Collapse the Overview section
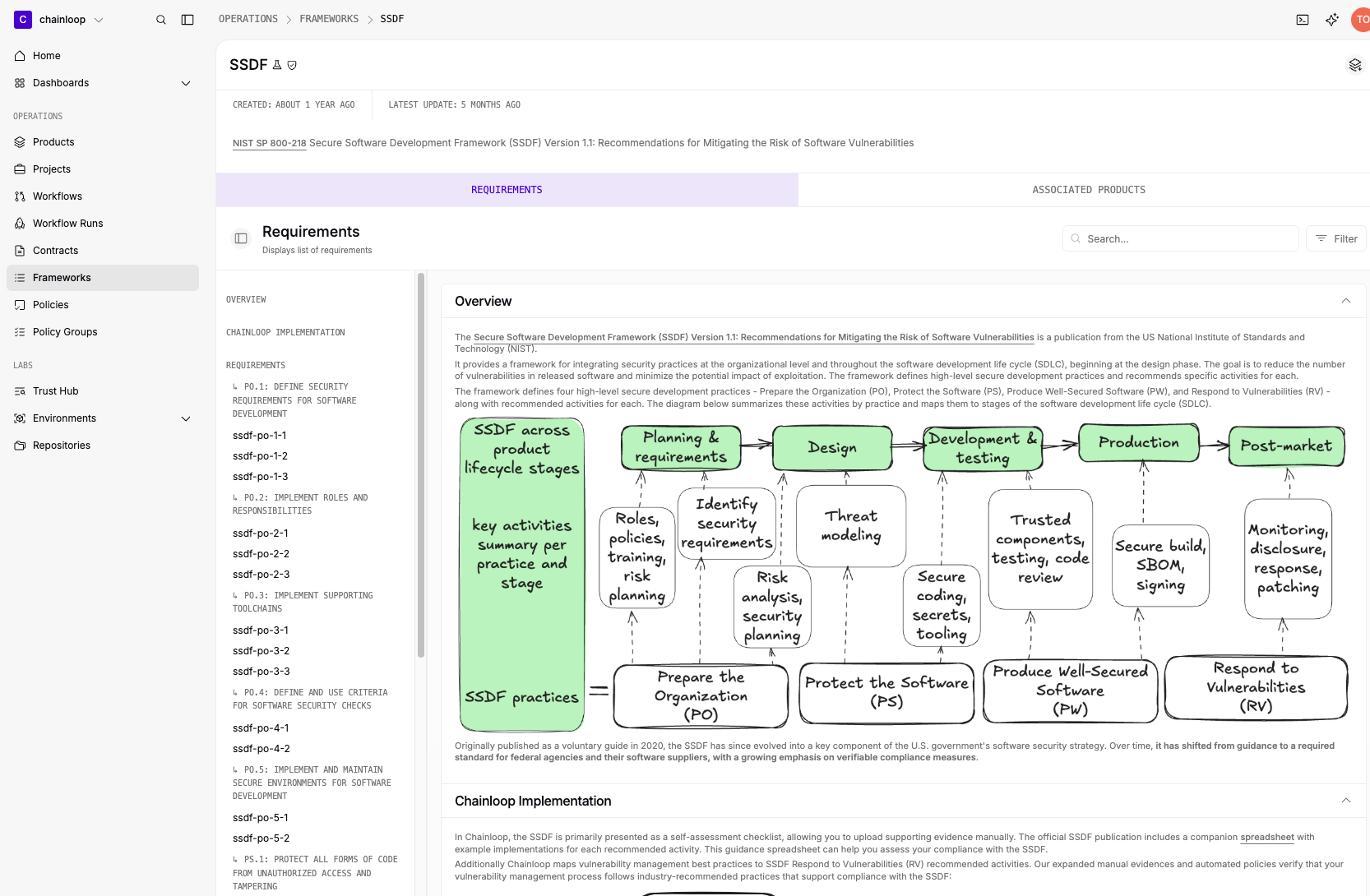This screenshot has width=1370, height=896. tap(1346, 301)
